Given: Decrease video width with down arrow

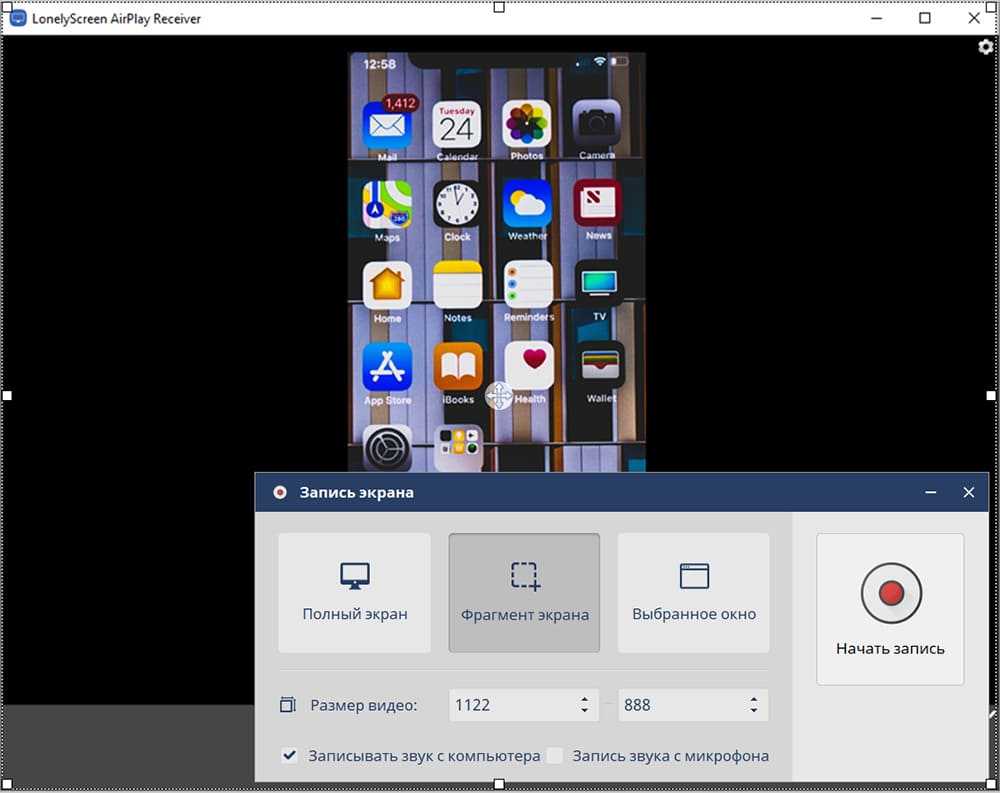Looking at the screenshot, I should (x=584, y=711).
